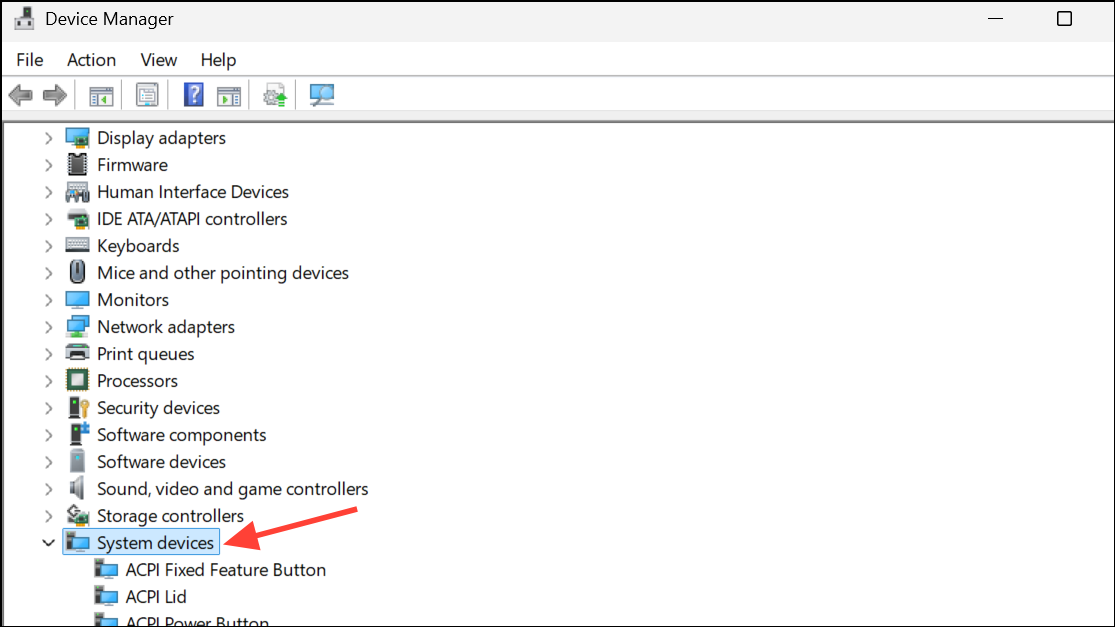Maximize the Device Manager window
1115x627 pixels.
tap(1064, 19)
